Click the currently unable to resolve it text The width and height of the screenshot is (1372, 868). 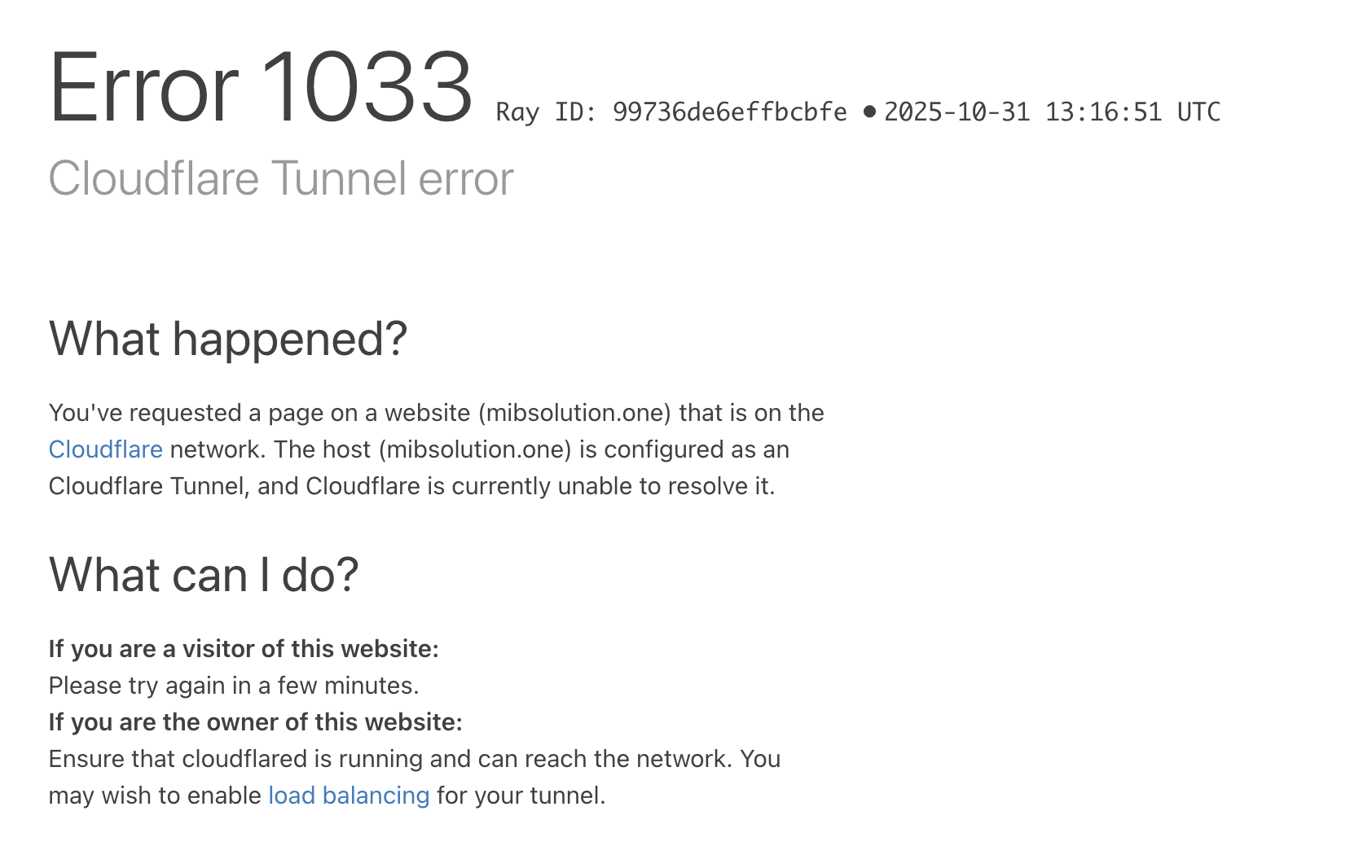click(611, 486)
